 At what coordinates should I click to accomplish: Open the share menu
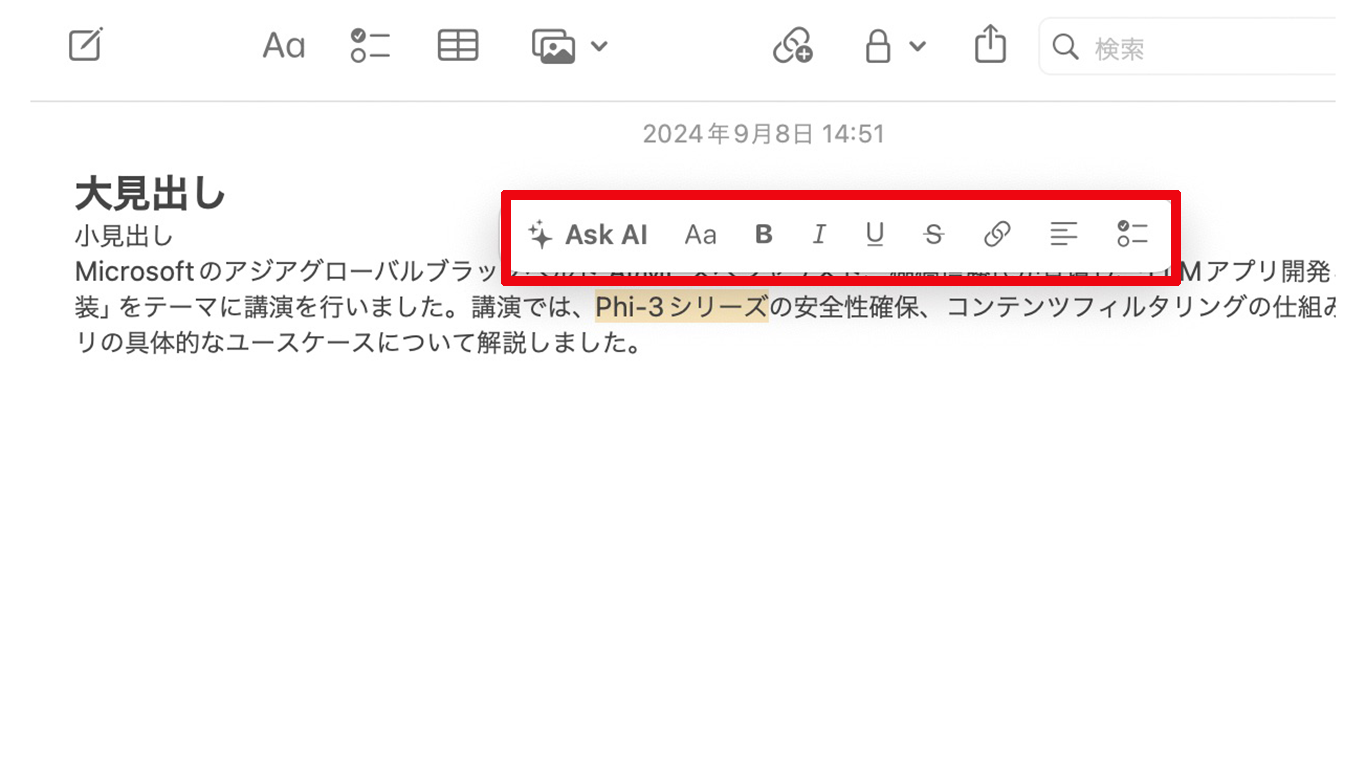click(x=990, y=46)
